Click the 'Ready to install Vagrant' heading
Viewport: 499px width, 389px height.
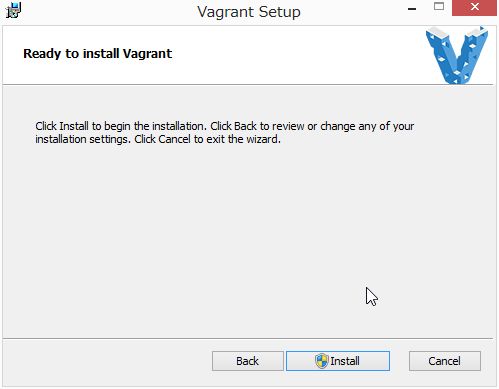[x=97, y=54]
